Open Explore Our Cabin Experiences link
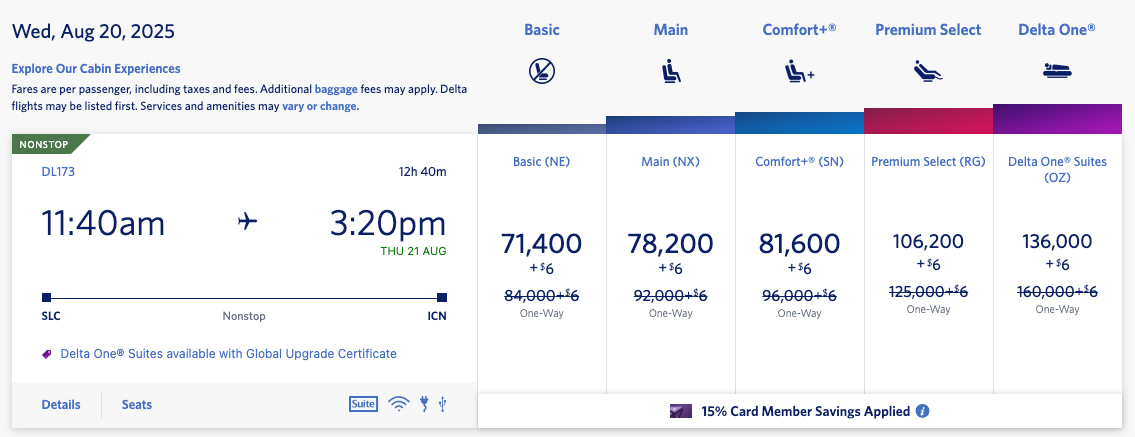 click(96, 69)
